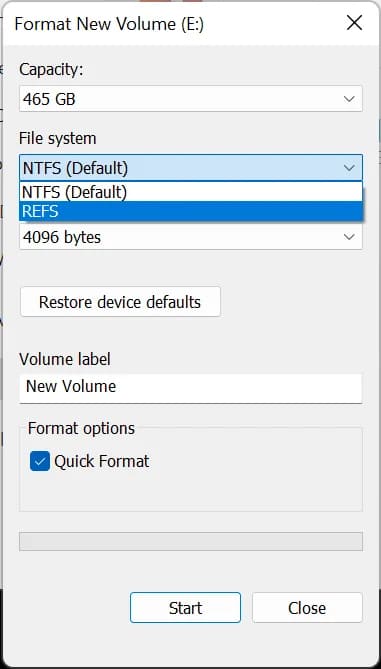Click the Capacity label
The width and height of the screenshot is (381, 669).
pyautogui.click(x=51, y=69)
